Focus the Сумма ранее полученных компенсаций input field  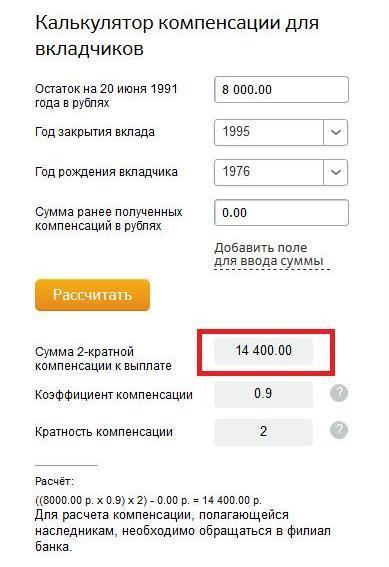(281, 213)
